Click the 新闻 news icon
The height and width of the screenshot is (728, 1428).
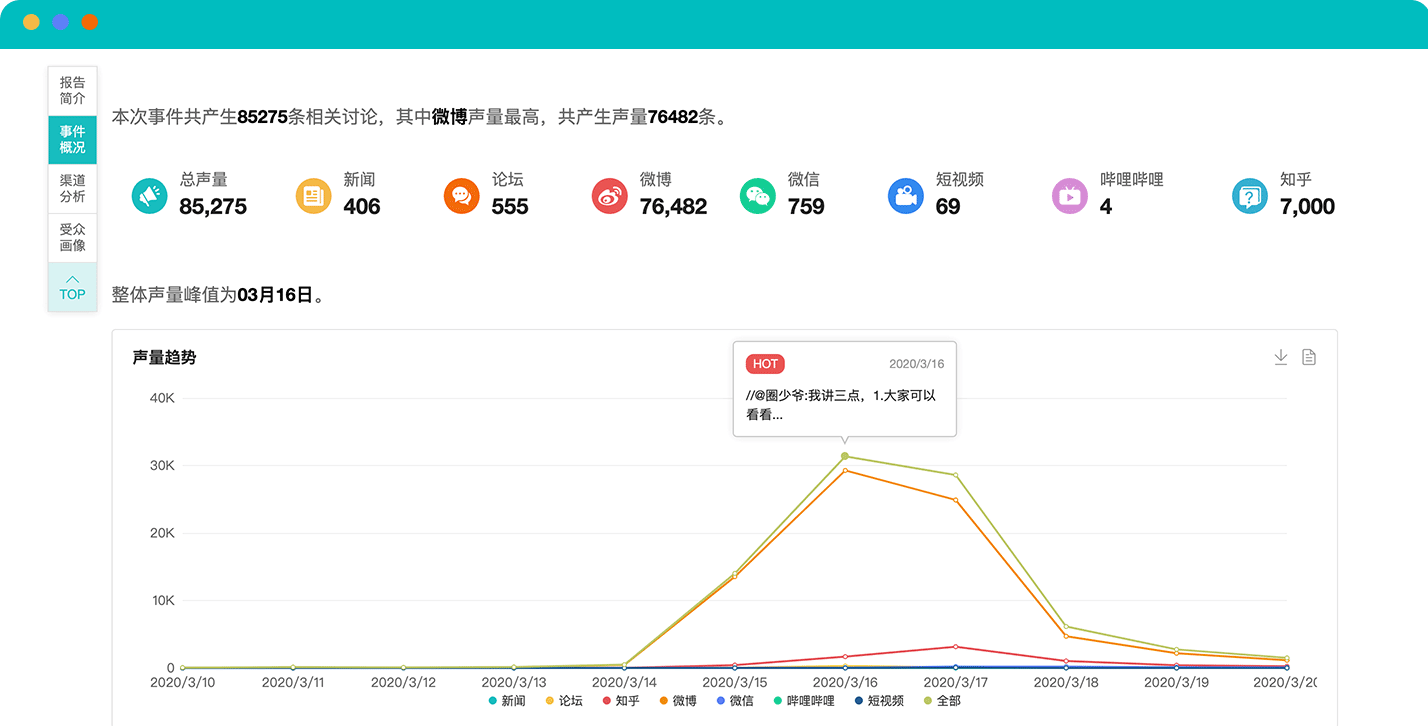point(313,195)
